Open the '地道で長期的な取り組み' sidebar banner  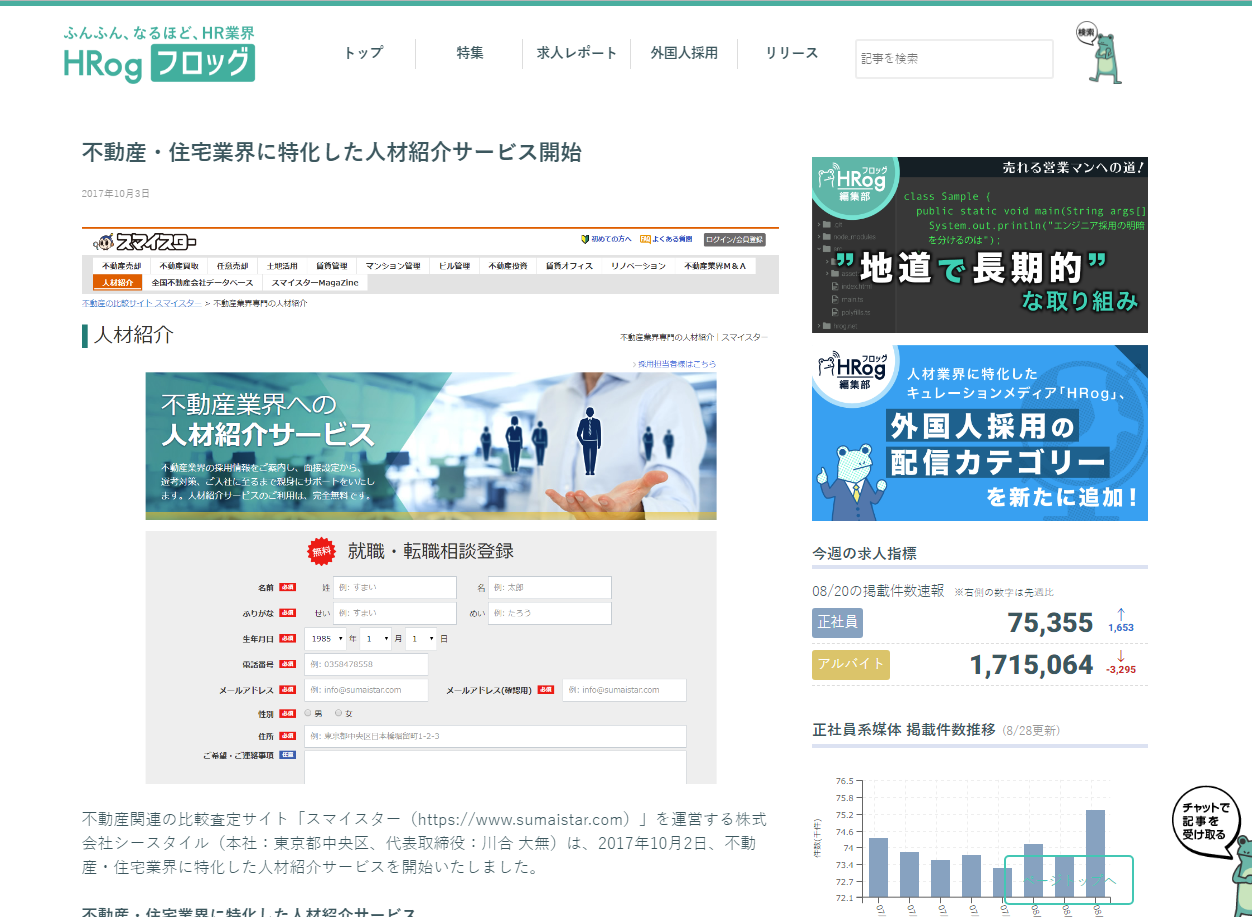coord(980,245)
